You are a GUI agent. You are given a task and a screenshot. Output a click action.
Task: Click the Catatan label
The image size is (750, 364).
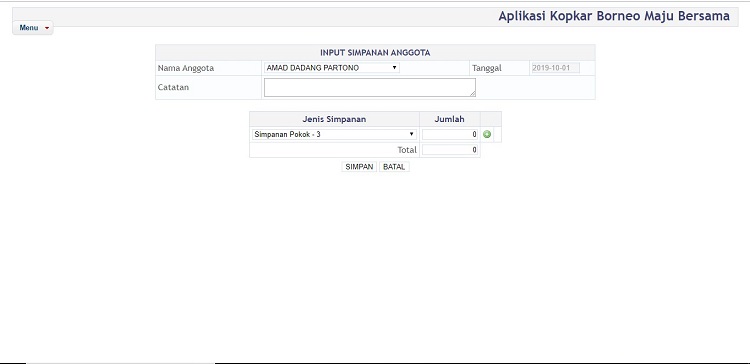pos(173,88)
